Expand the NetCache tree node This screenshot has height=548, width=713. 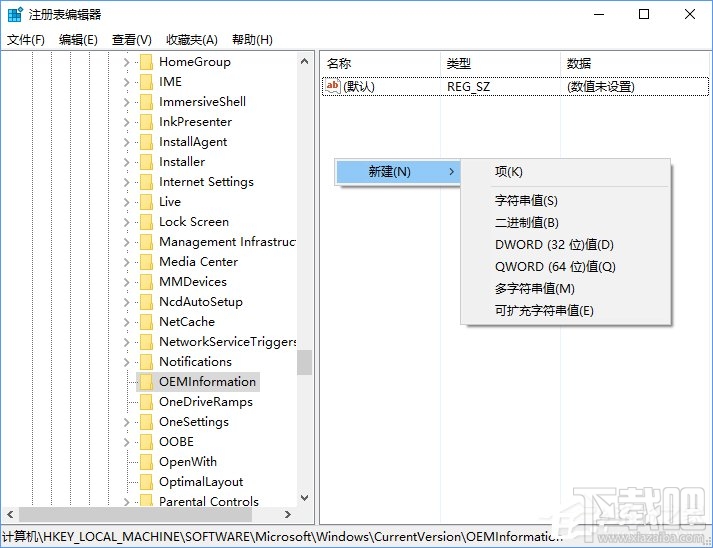pos(126,322)
